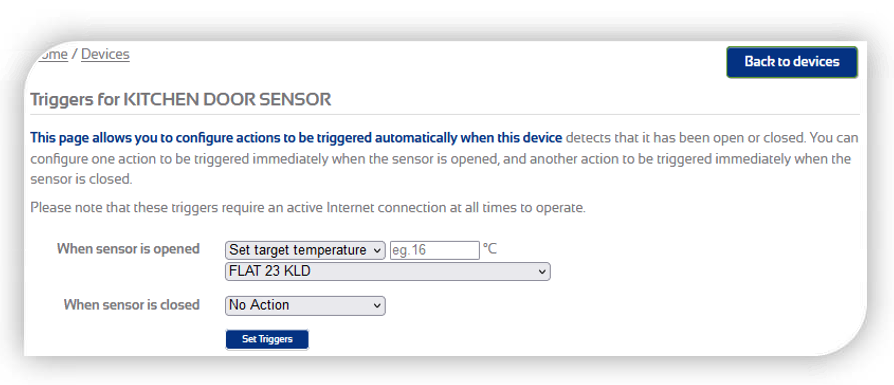Open the FLAT 23 KLD device dropdown
Image resolution: width=894 pixels, height=385 pixels.
point(388,271)
